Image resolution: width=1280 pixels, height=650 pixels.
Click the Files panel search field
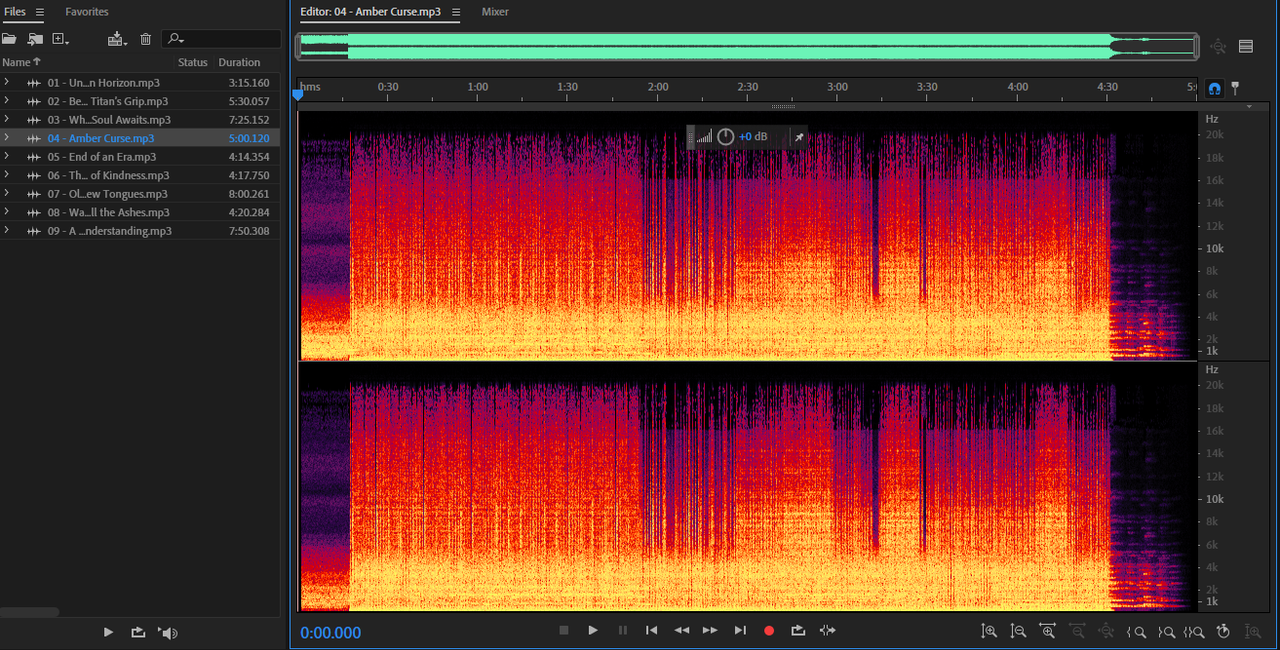pyautogui.click(x=221, y=39)
